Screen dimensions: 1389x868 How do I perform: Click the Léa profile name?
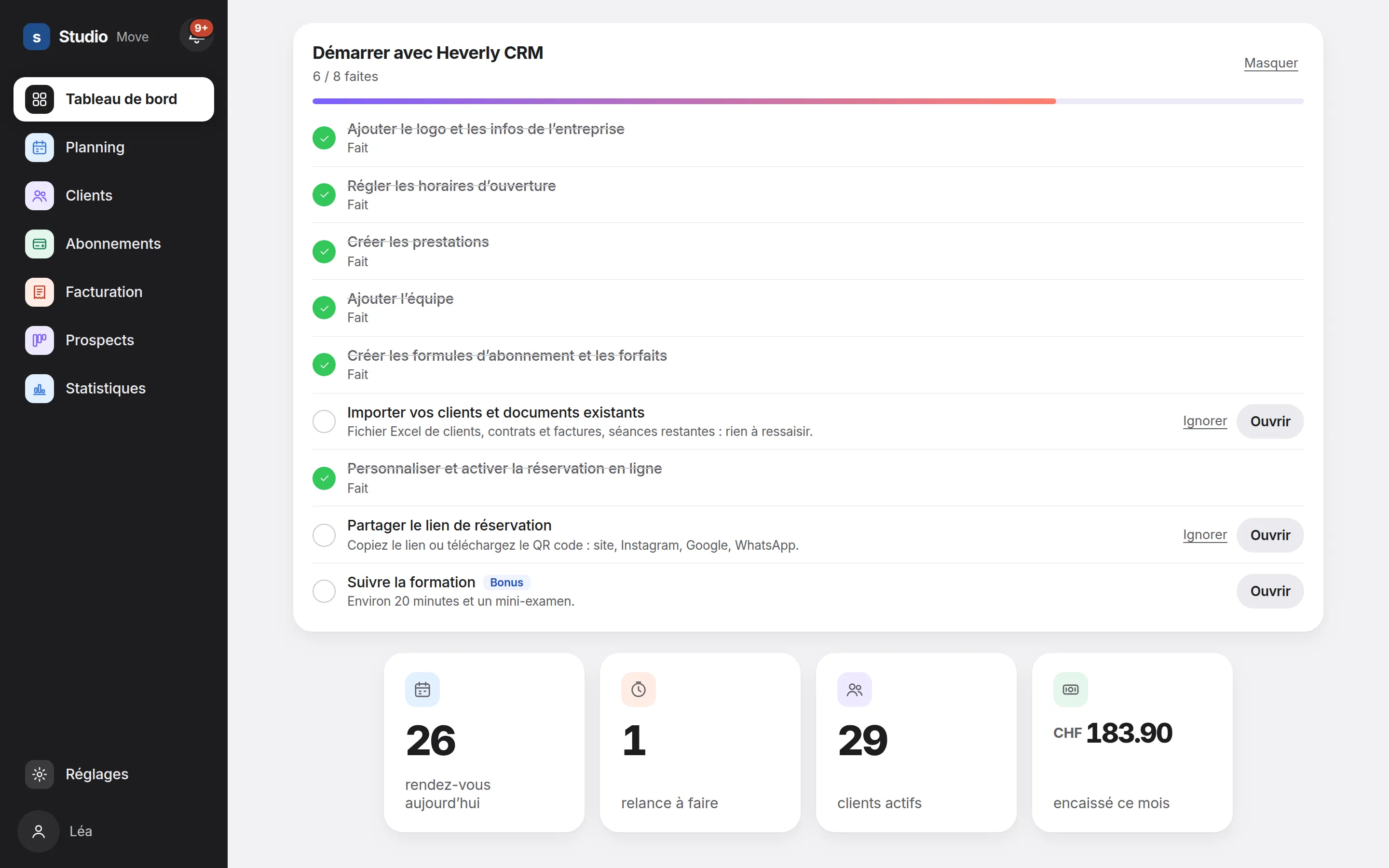click(x=81, y=831)
